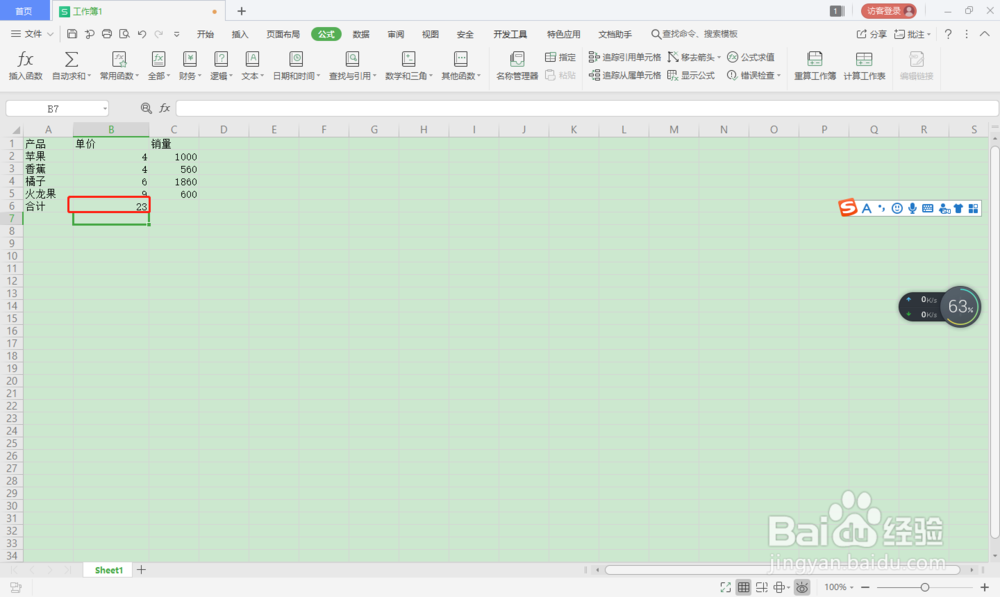The image size is (1000, 597).
Task: Toggle the eye protection mode icon
Action: coord(802,587)
